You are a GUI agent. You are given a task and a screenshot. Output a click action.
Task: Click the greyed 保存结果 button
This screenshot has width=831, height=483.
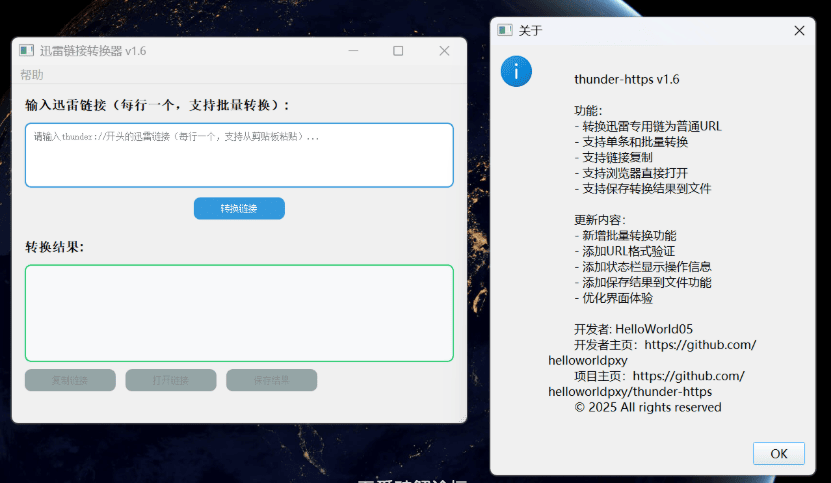click(271, 380)
